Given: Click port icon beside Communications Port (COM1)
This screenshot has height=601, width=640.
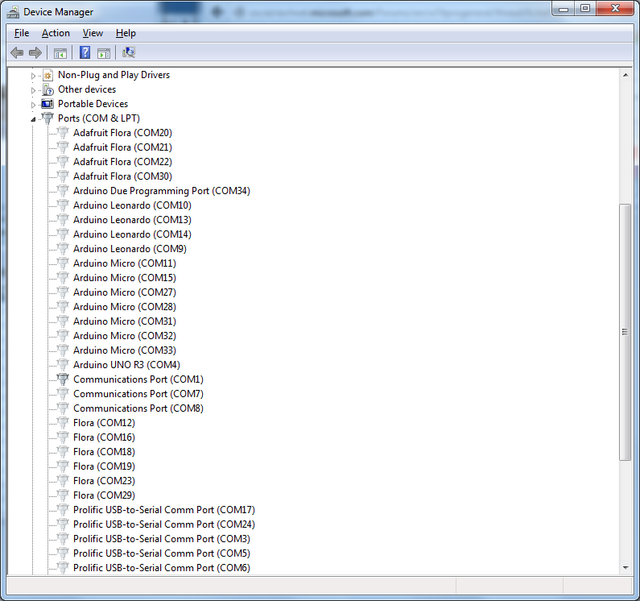Looking at the screenshot, I should 63,379.
